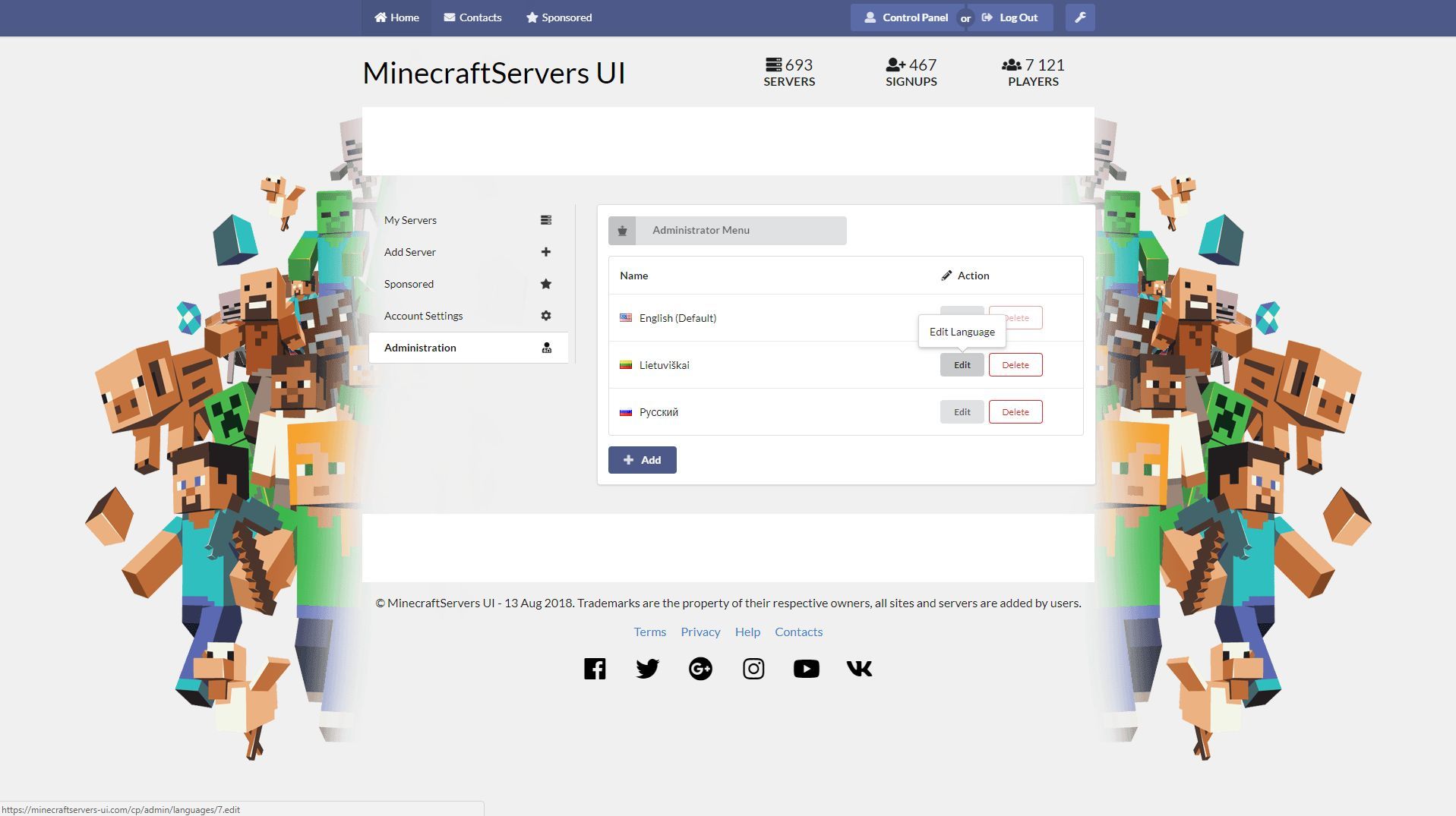Click the Twitter bird icon in footer
Screen dimensions: 1456x816
pyautogui.click(x=648, y=669)
